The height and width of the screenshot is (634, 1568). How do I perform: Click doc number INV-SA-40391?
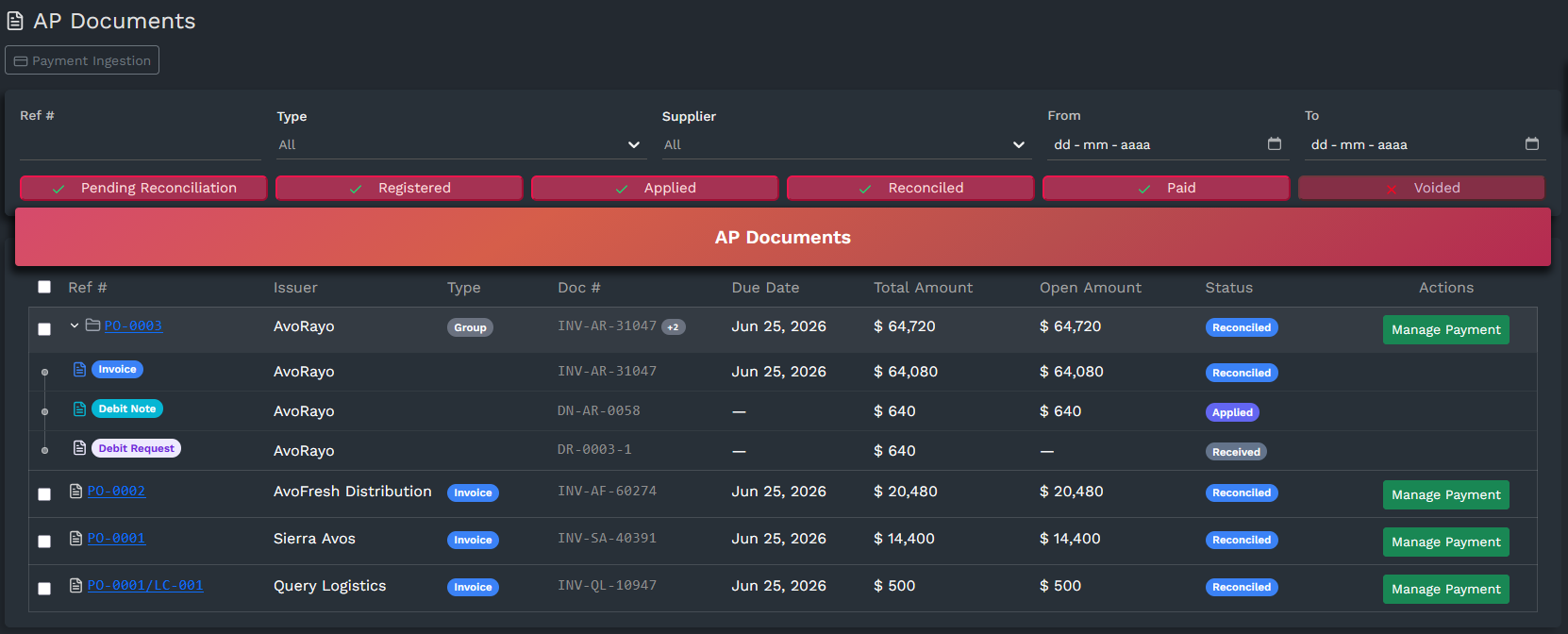607,538
